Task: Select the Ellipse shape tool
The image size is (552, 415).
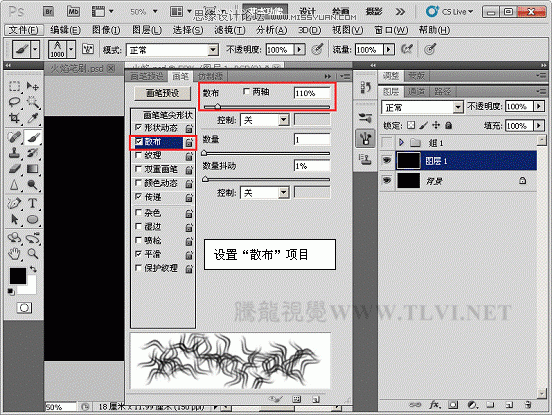Action: point(33,219)
